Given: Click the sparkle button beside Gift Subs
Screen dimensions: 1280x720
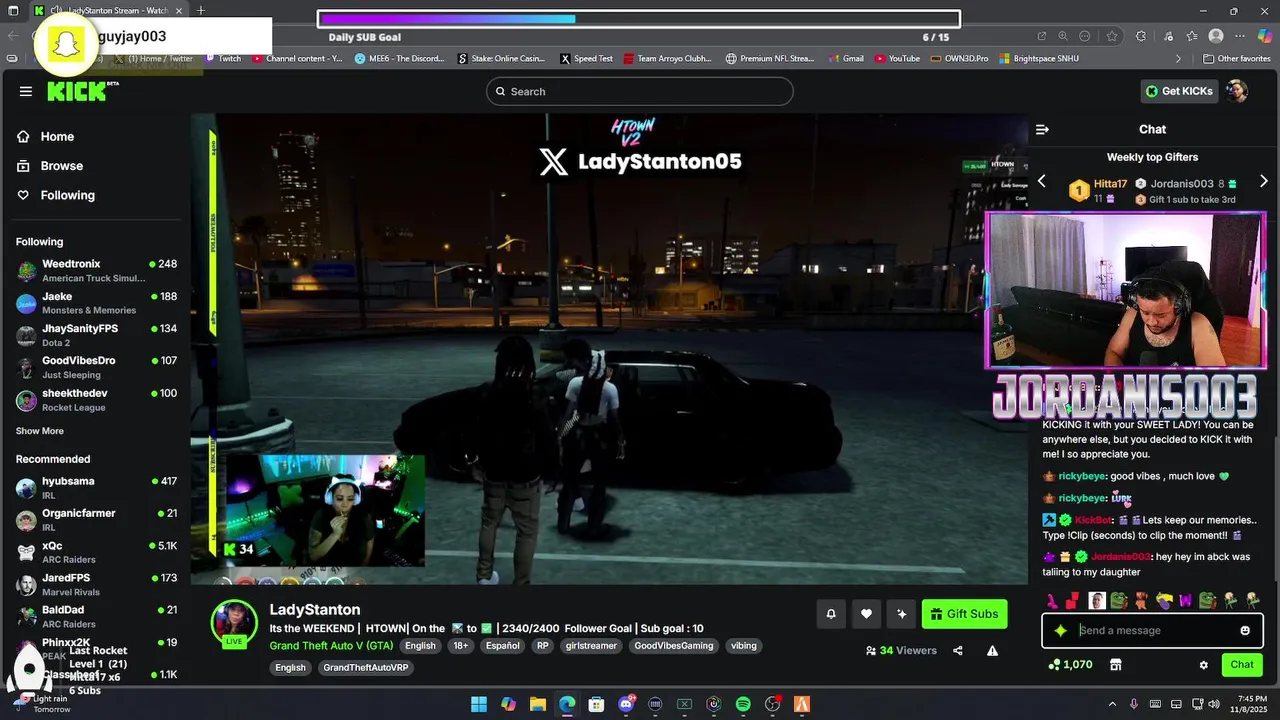Looking at the screenshot, I should (901, 614).
